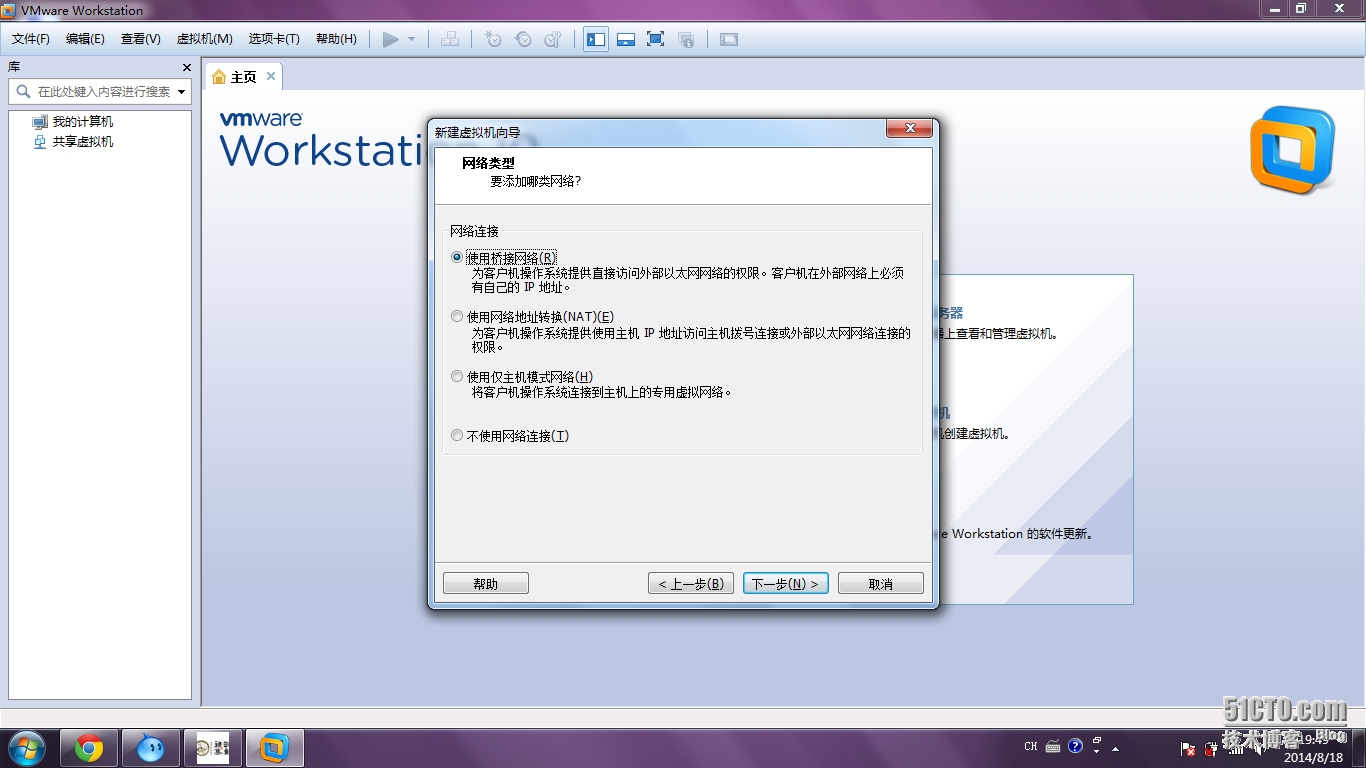Click the taskbar item with Chinese calligraphy thumbnail
This screenshot has width=1366, height=768.
213,747
